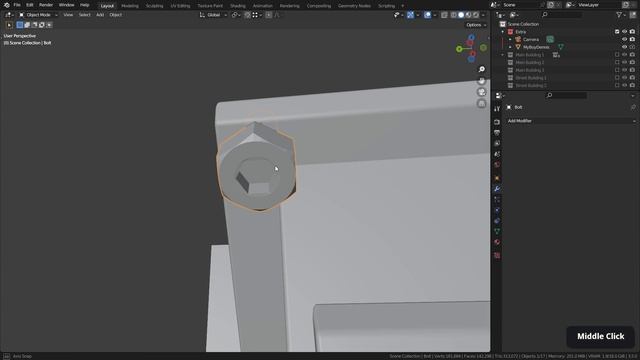
Task: Hide the Camera in viewport
Action: point(624,40)
